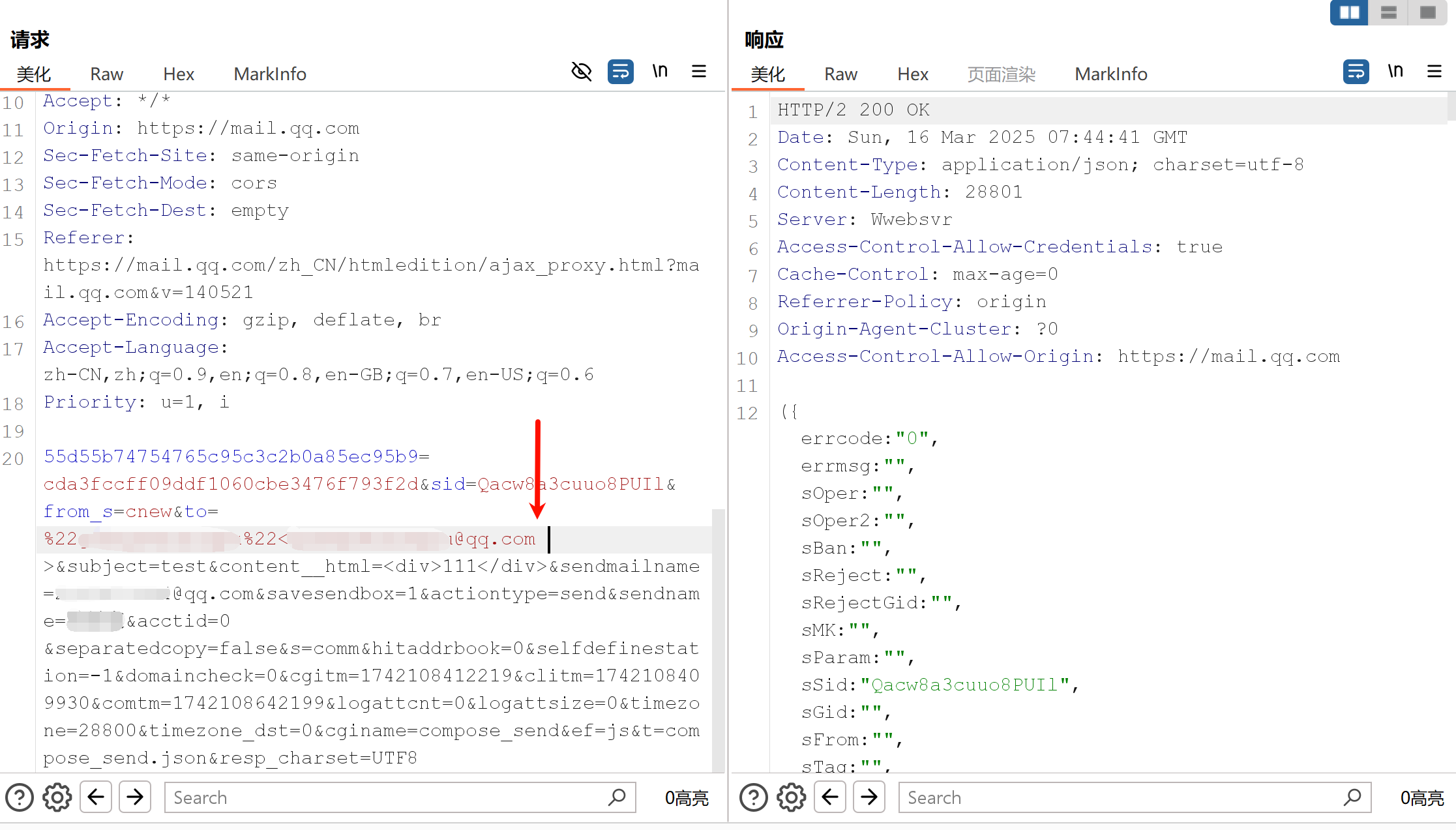Viewport: 1456px width, 830px height.
Task: Open the response panel hamburger menu
Action: tap(1434, 71)
